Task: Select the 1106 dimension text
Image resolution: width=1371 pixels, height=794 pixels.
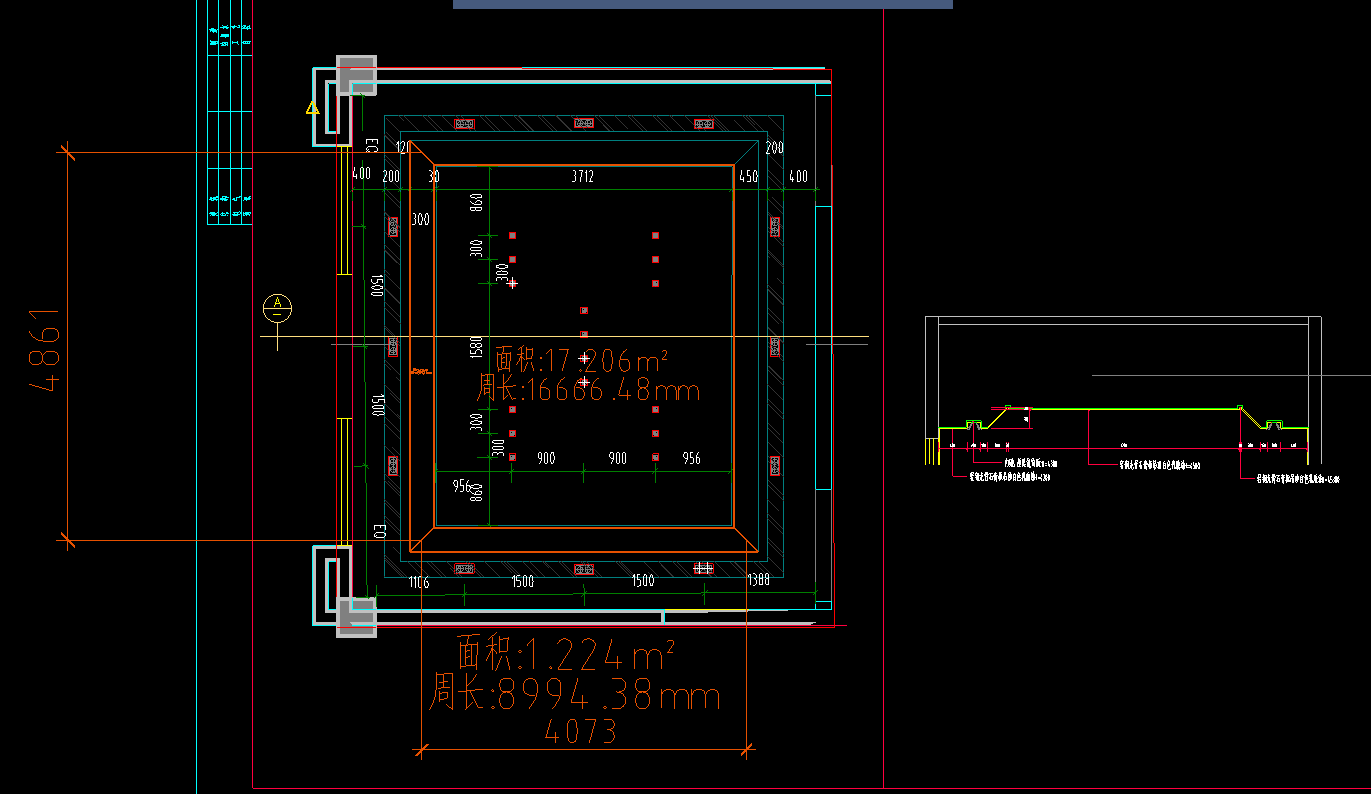Action: pos(419,581)
